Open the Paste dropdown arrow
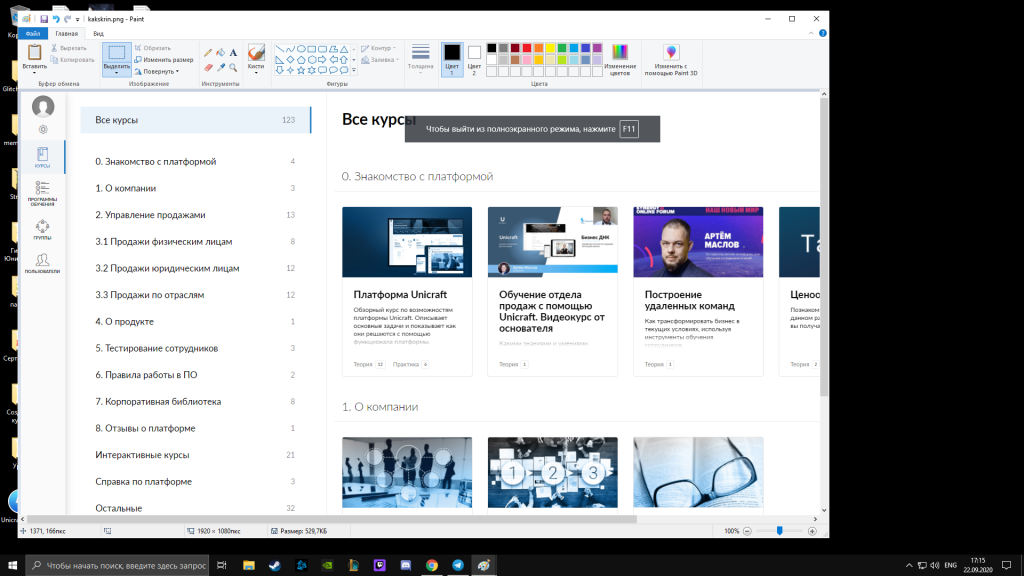Image resolution: width=1024 pixels, height=576 pixels. tap(34, 71)
